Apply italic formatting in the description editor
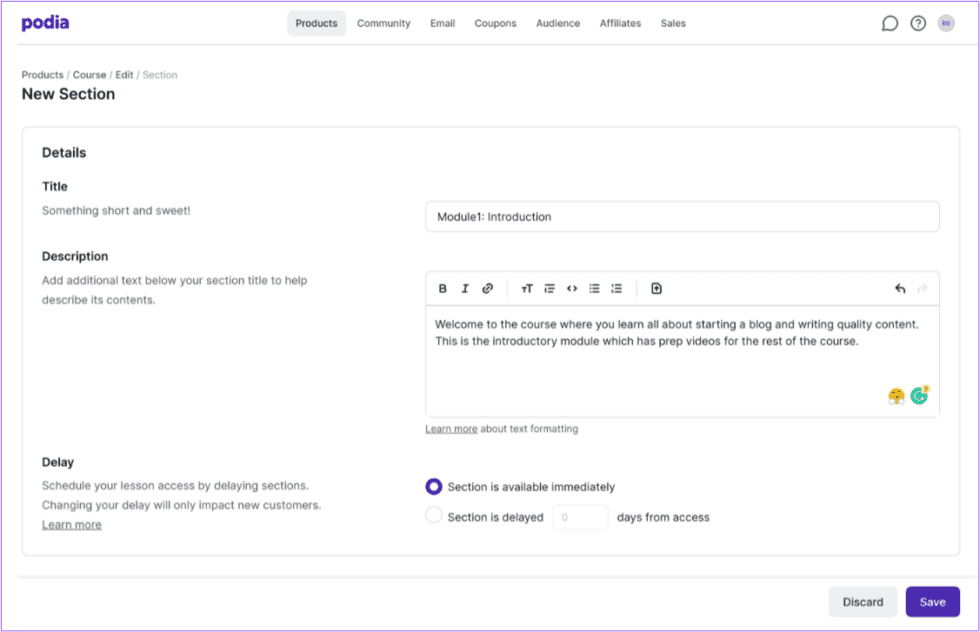The width and height of the screenshot is (980, 632). (465, 288)
